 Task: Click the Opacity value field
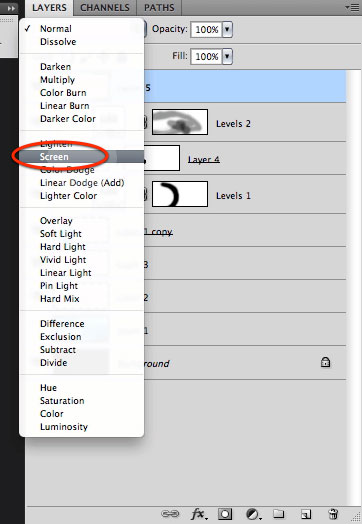(207, 29)
